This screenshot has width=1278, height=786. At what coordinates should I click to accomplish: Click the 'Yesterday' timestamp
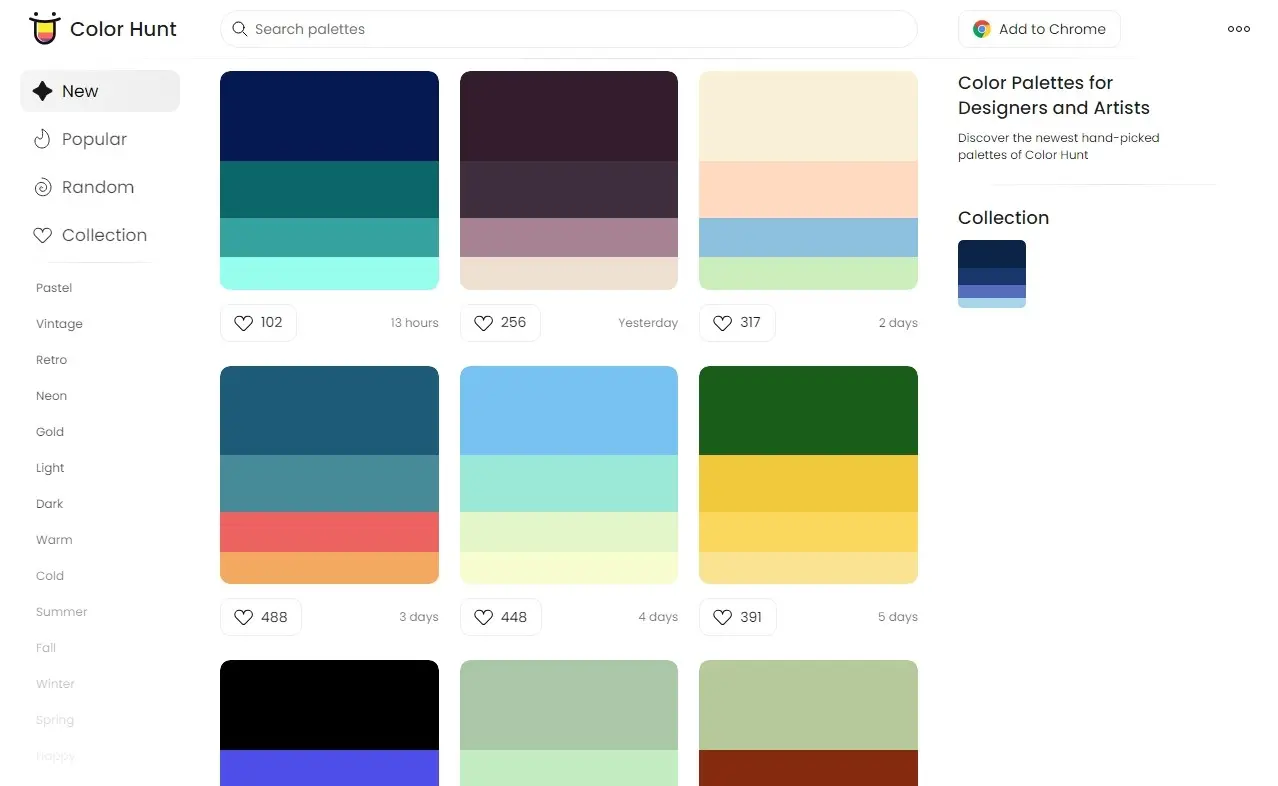[648, 323]
